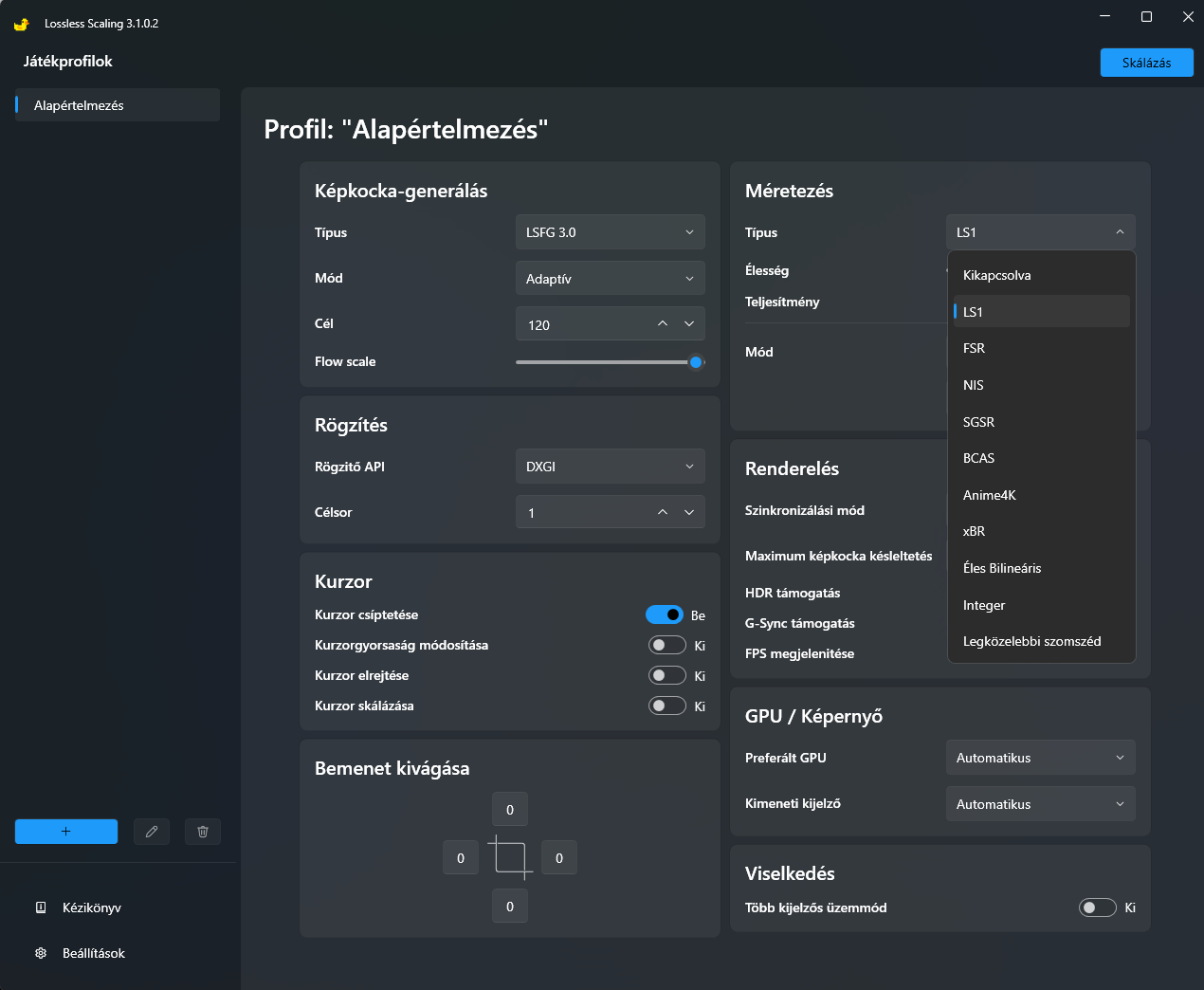Click the bottom crop value field
Viewport: 1204px width, 990px height.
coord(510,907)
